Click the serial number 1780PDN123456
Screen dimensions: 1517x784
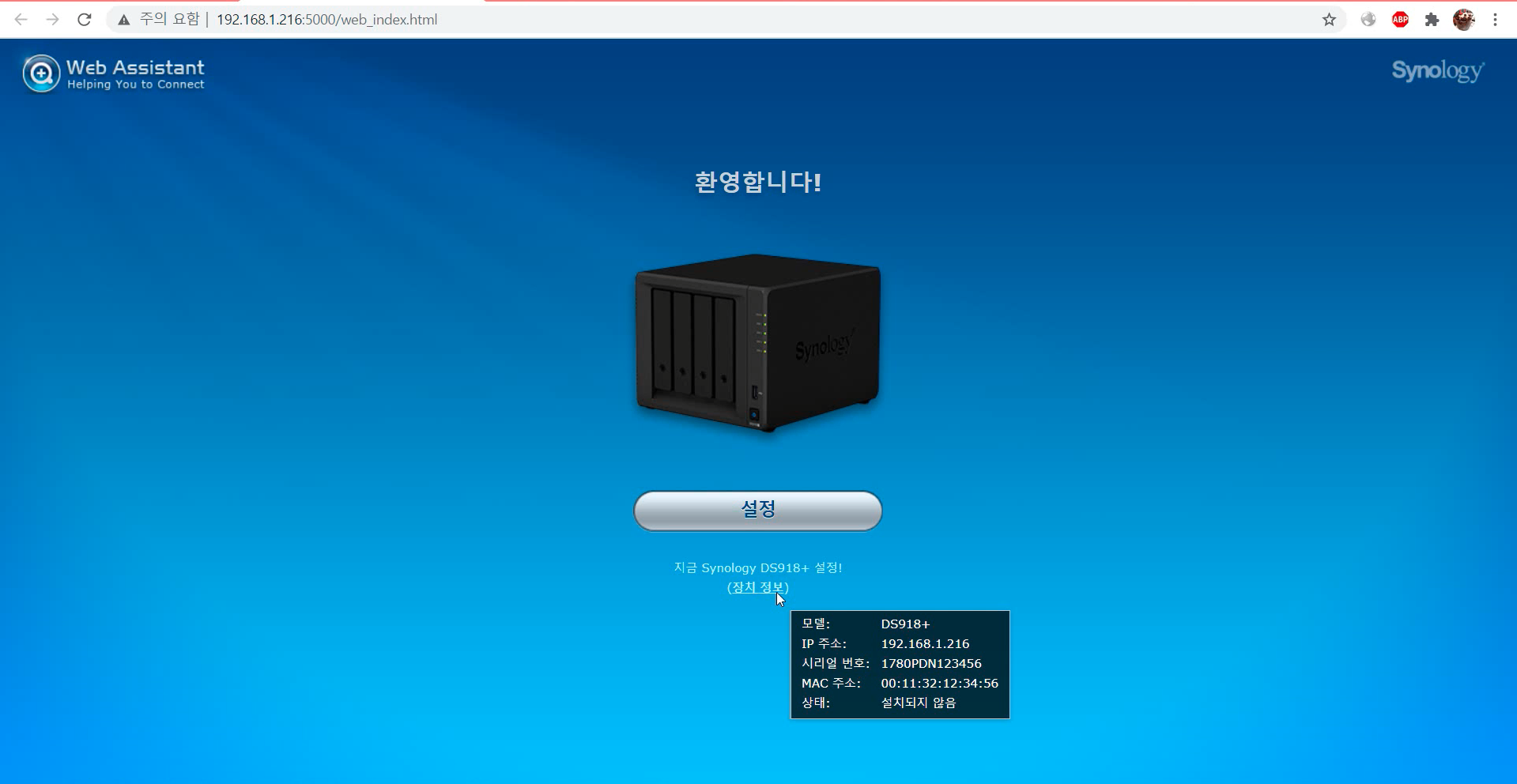pyautogui.click(x=931, y=663)
